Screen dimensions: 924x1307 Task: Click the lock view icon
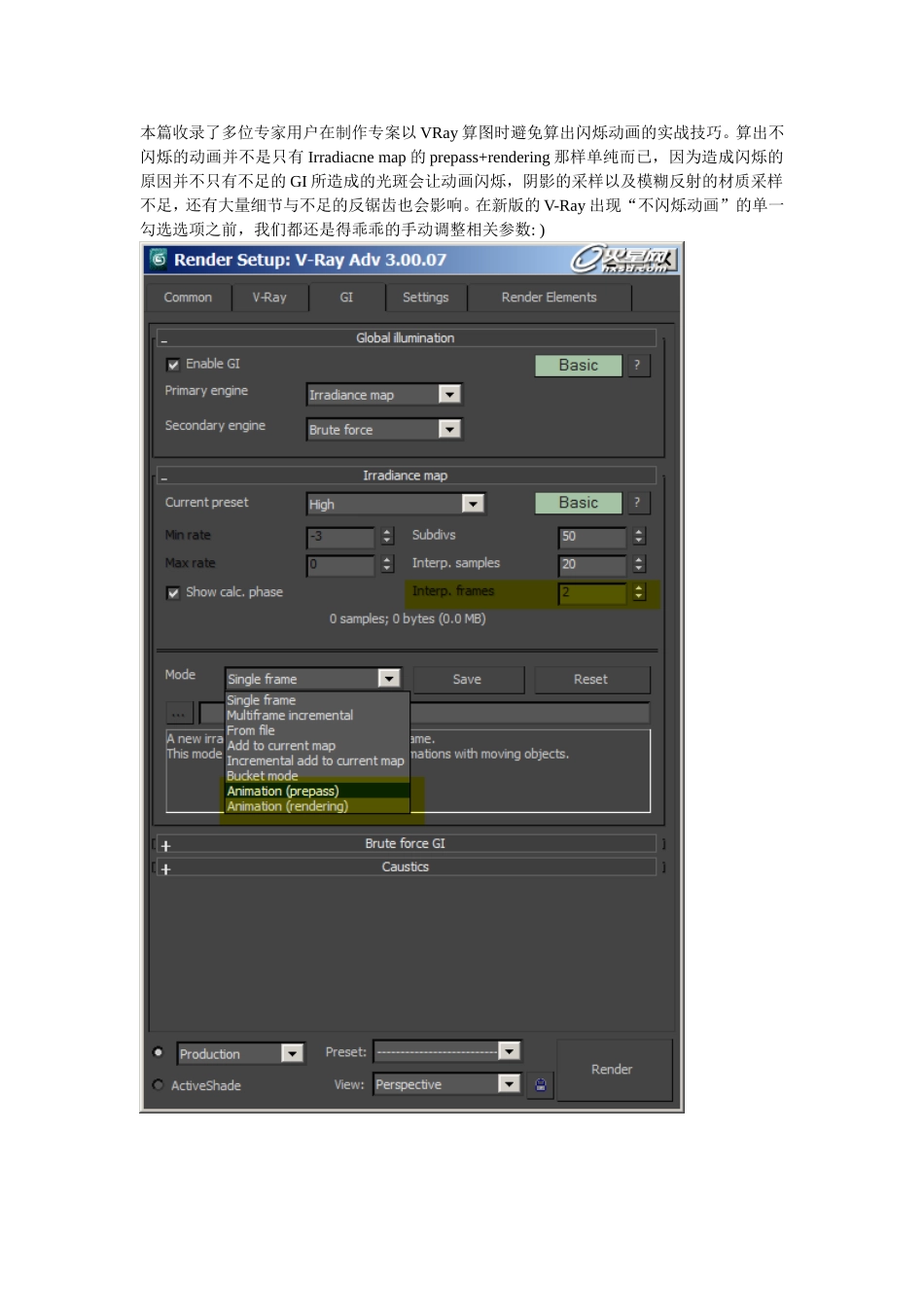pos(541,1085)
